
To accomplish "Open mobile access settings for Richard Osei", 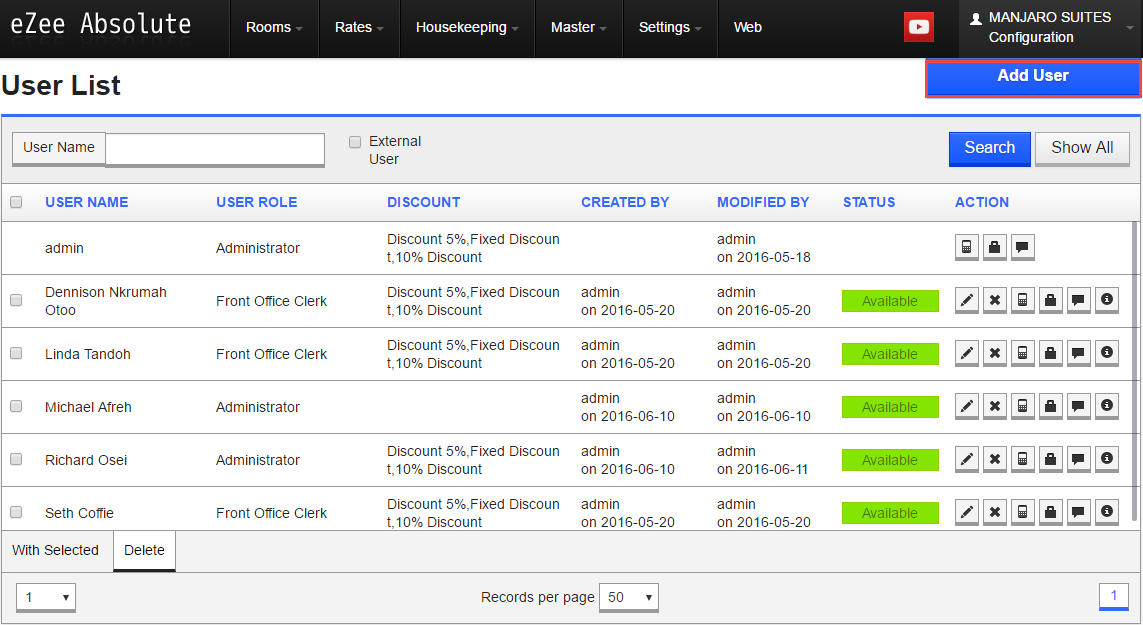I will point(1023,459).
